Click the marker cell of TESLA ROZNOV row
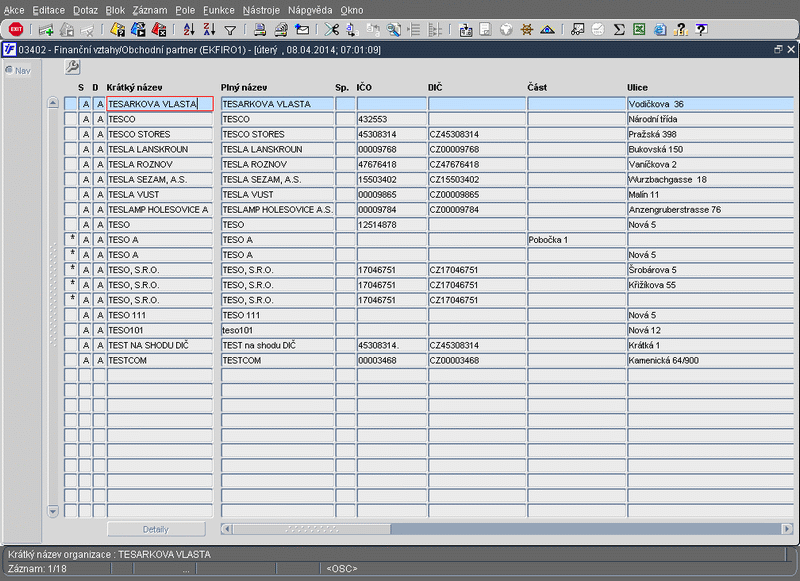Screen dimensions: 800x581 pos(70,164)
